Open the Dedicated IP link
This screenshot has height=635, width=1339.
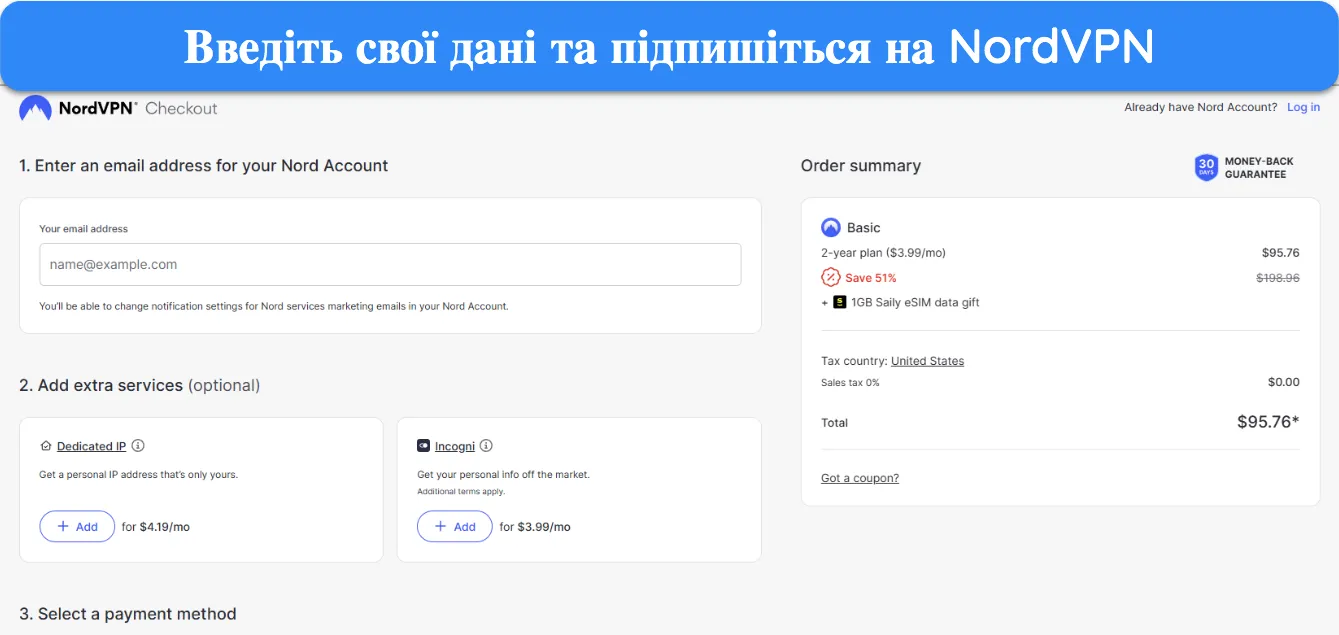[x=91, y=446]
